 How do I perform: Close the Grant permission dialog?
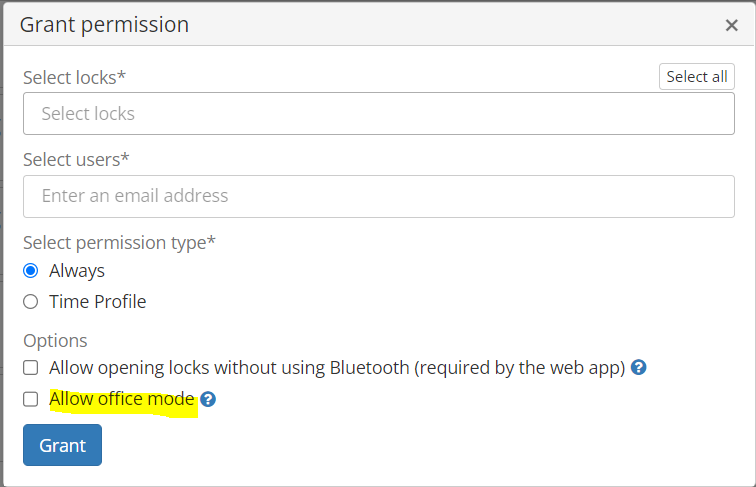[731, 25]
